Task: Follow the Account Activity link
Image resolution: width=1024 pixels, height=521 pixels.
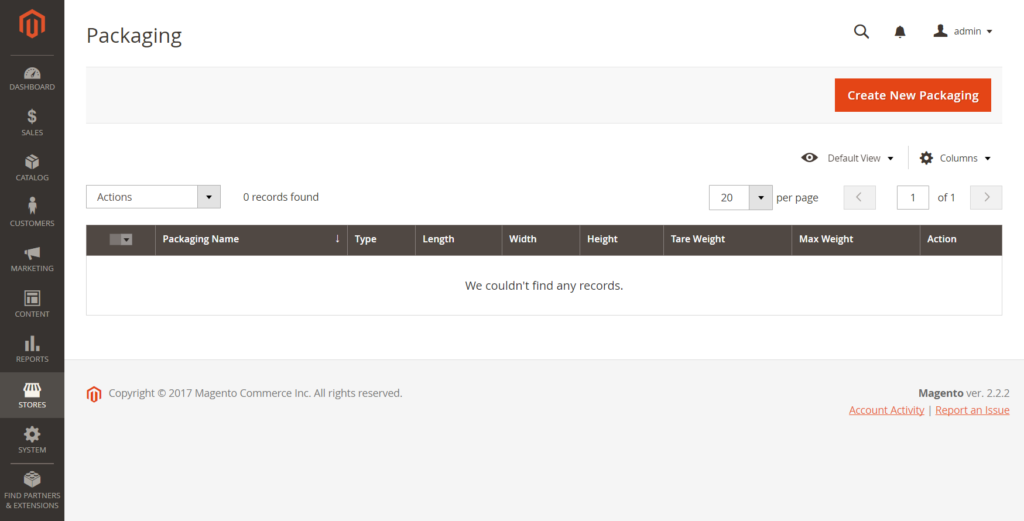Action: (886, 410)
